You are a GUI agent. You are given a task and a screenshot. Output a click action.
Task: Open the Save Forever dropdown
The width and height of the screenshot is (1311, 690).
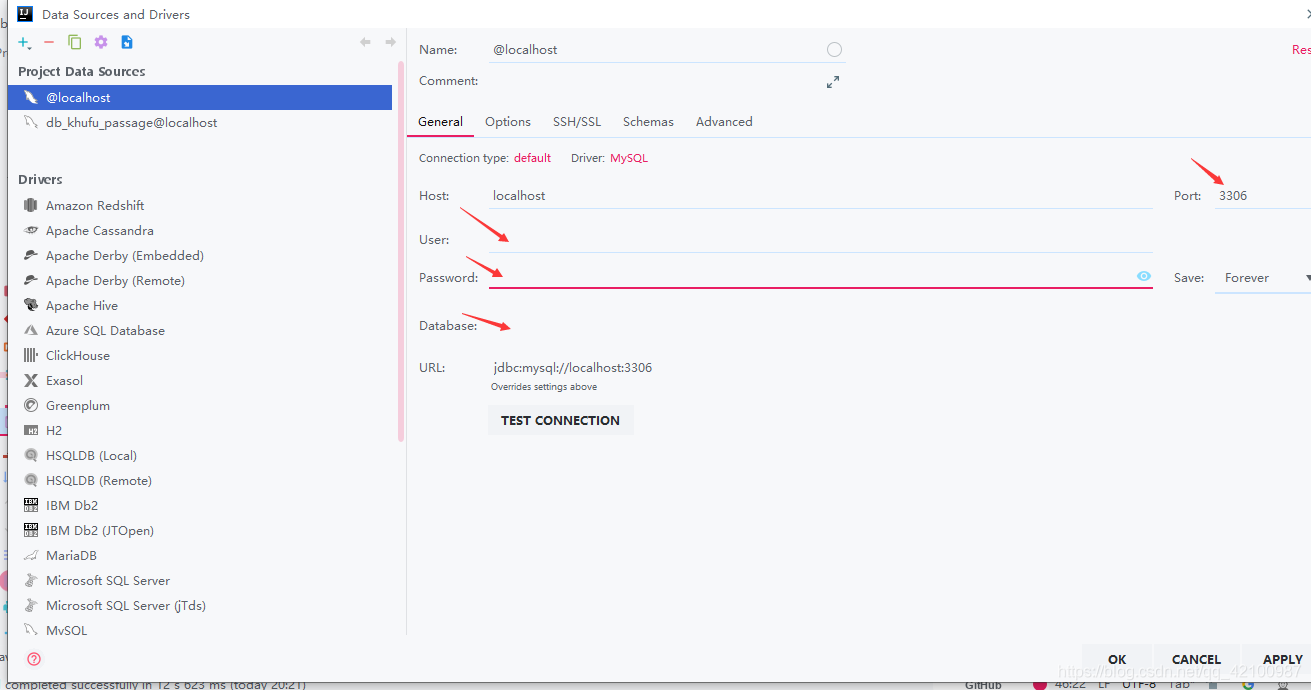click(1265, 278)
